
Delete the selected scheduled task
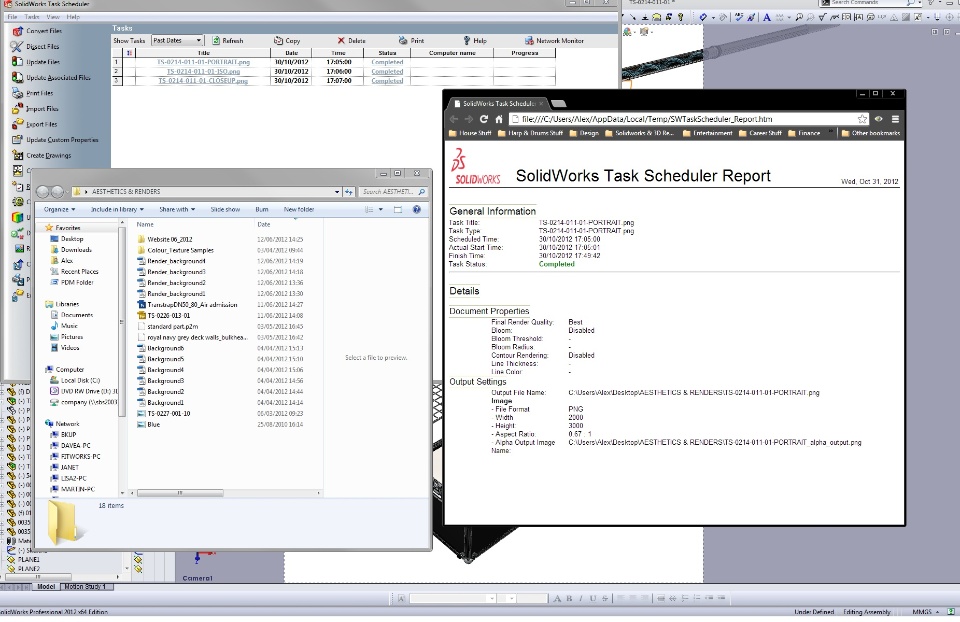[x=351, y=40]
